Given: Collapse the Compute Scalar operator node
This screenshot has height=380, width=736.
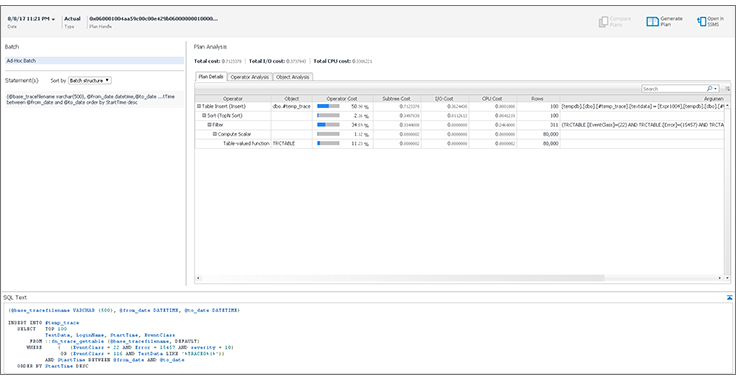Looking at the screenshot, I should 215,134.
